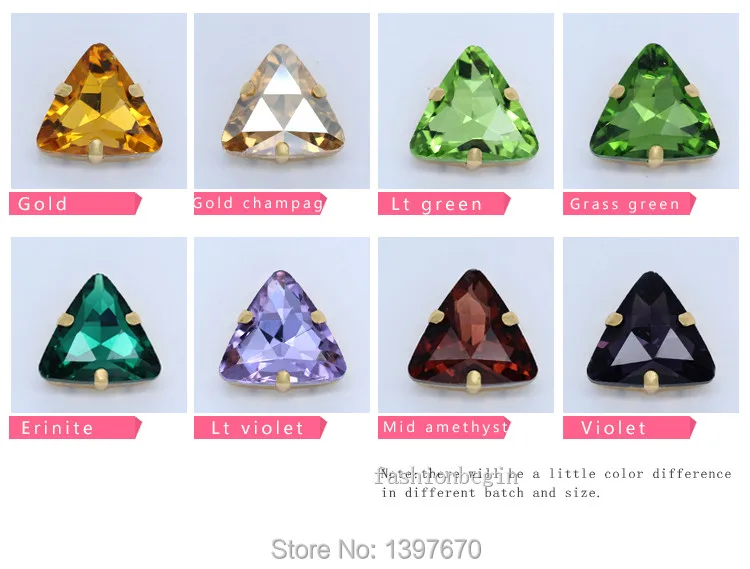Click the Lt green triangle stone
This screenshot has width=750, height=569.
[466, 101]
